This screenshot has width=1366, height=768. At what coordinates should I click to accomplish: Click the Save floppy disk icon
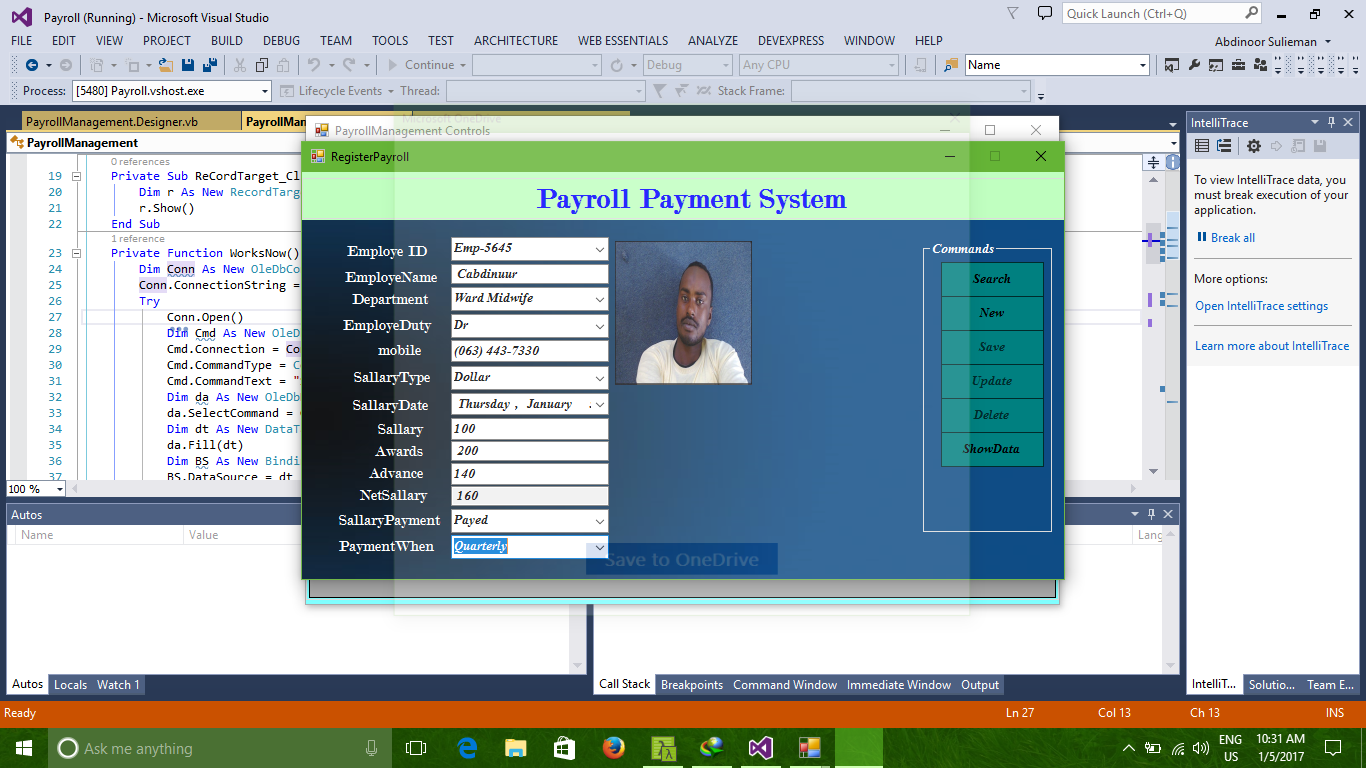188,65
